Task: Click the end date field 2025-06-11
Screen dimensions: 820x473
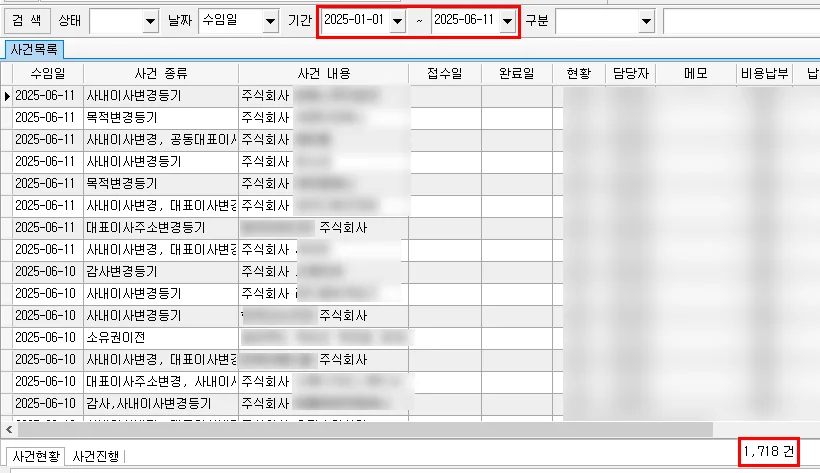Action: coord(465,20)
